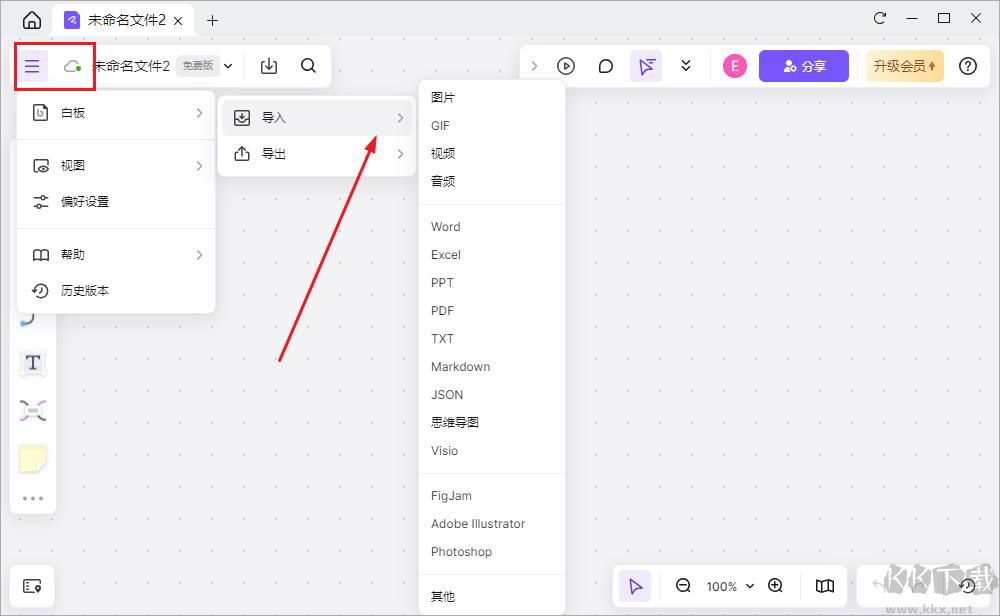This screenshot has width=1000, height=616.
Task: Open the comments bubble icon
Action: pos(605,65)
